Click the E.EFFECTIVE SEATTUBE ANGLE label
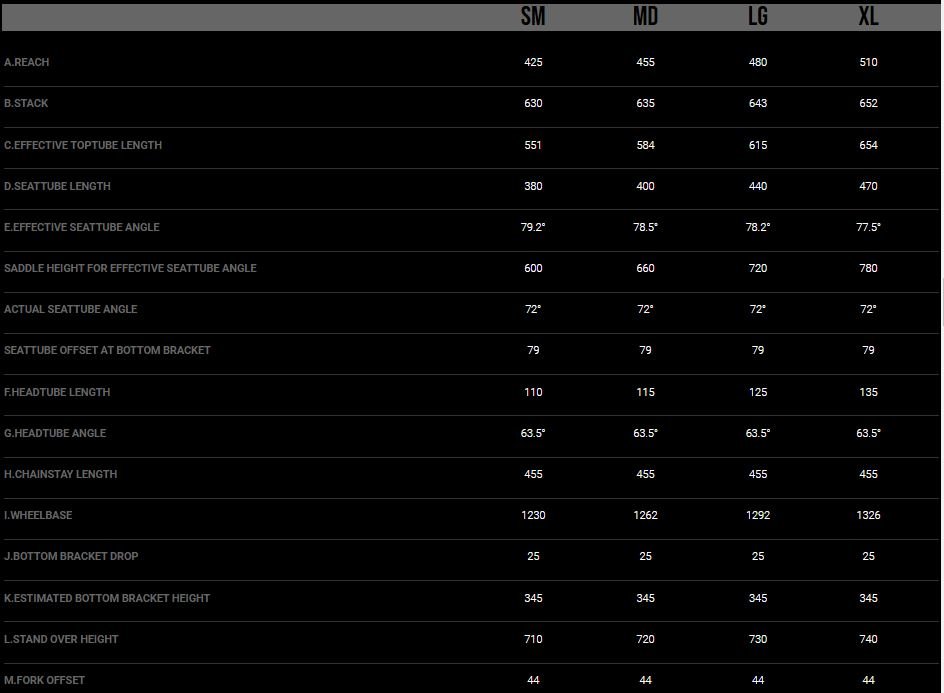 tap(82, 227)
